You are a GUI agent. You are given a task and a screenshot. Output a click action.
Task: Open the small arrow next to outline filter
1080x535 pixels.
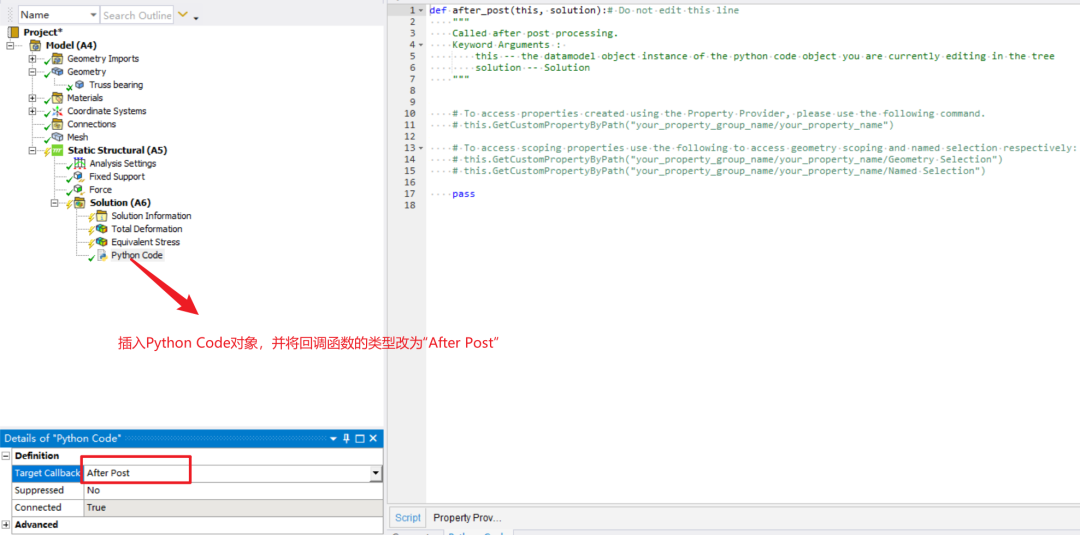click(x=196, y=17)
